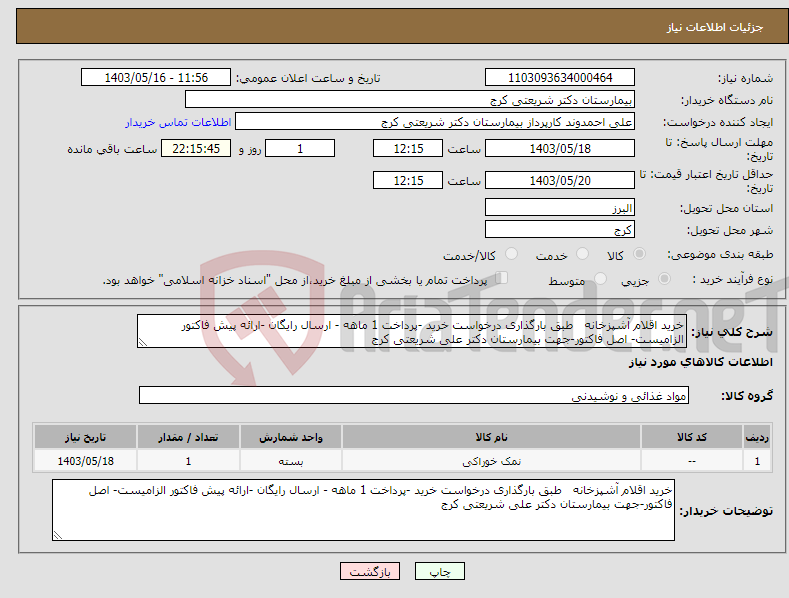Select the کالا radio button

point(639,254)
